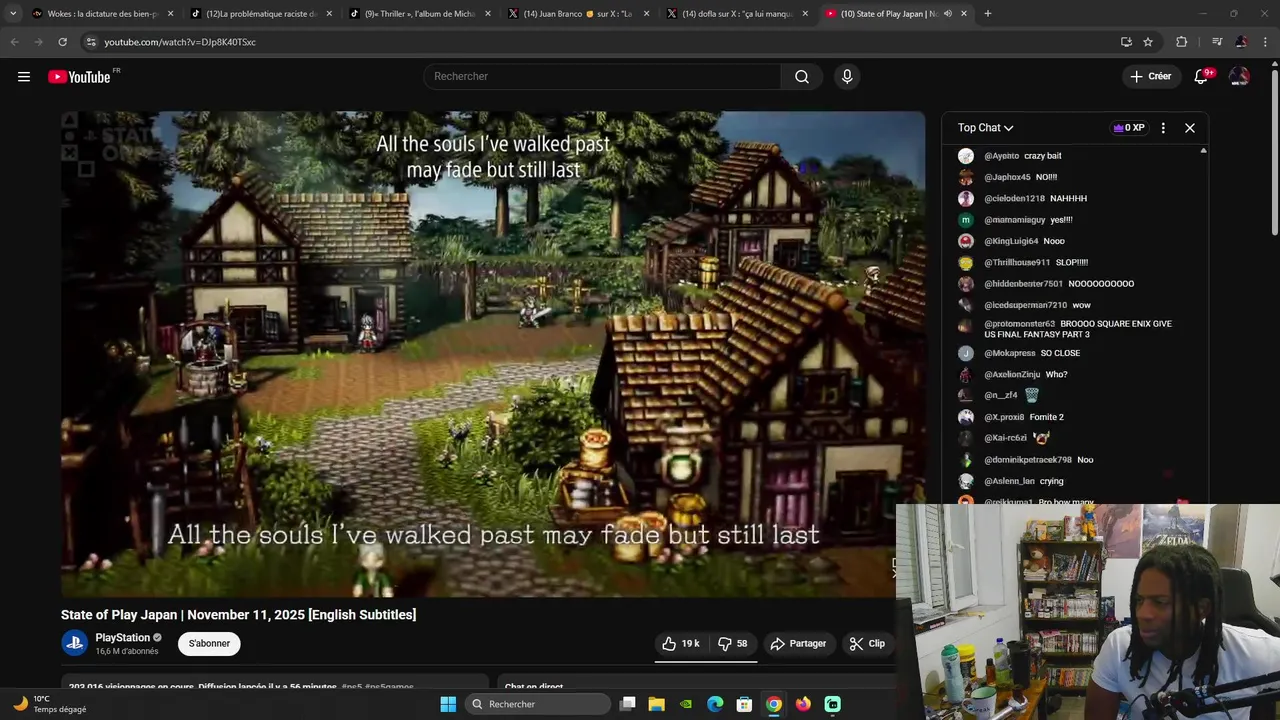Click the magnifier search button on YouTube
This screenshot has width=1280, height=720.
click(x=802, y=77)
